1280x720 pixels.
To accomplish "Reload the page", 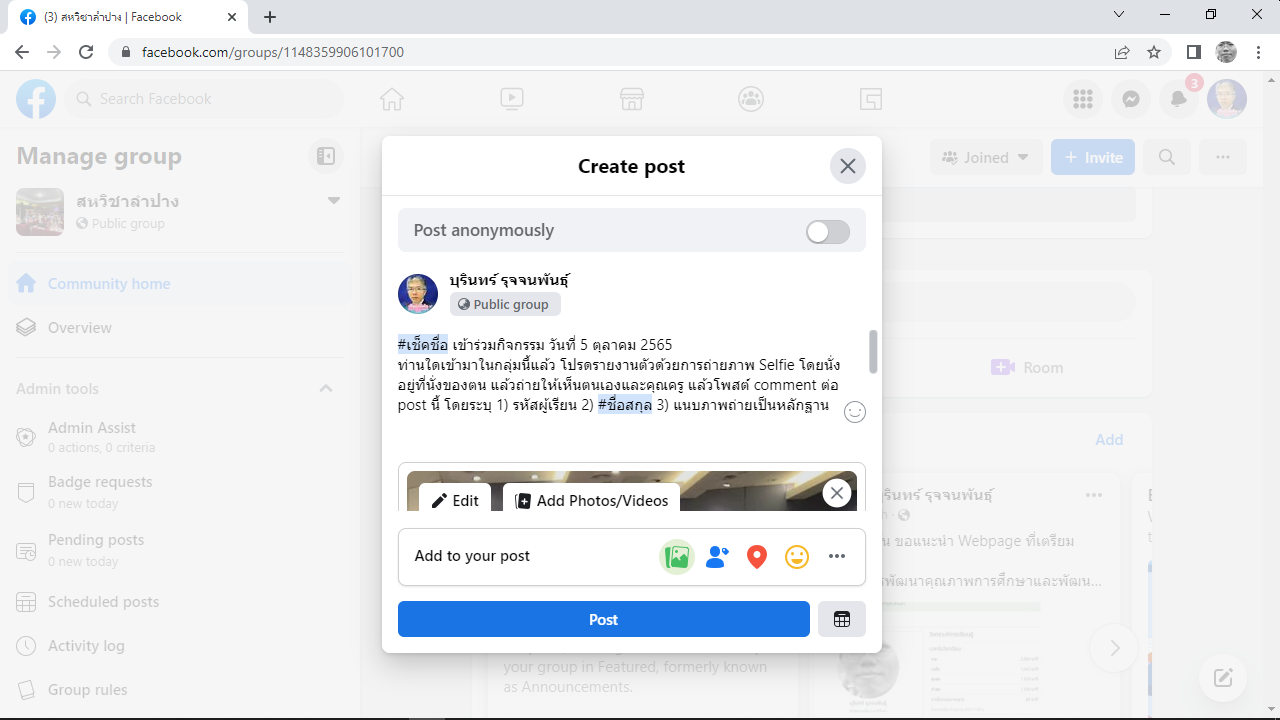I will pos(86,52).
